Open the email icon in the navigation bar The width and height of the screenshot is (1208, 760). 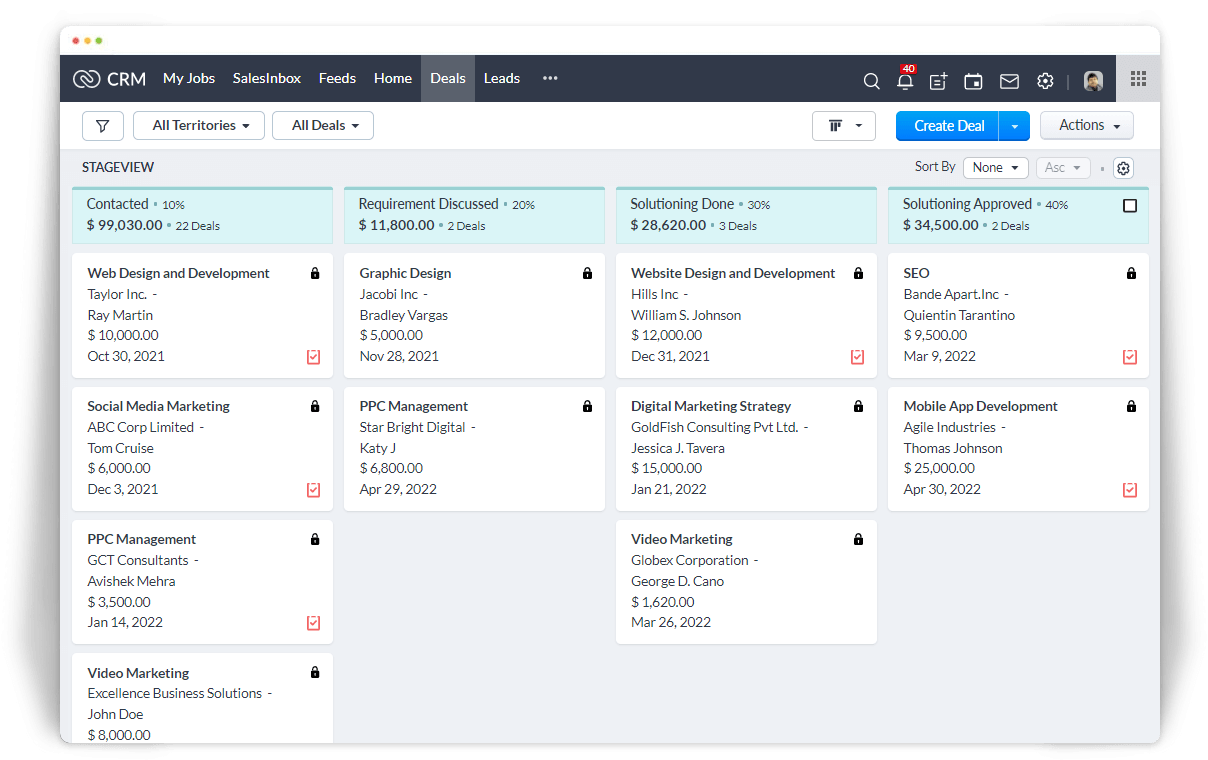tap(1009, 81)
